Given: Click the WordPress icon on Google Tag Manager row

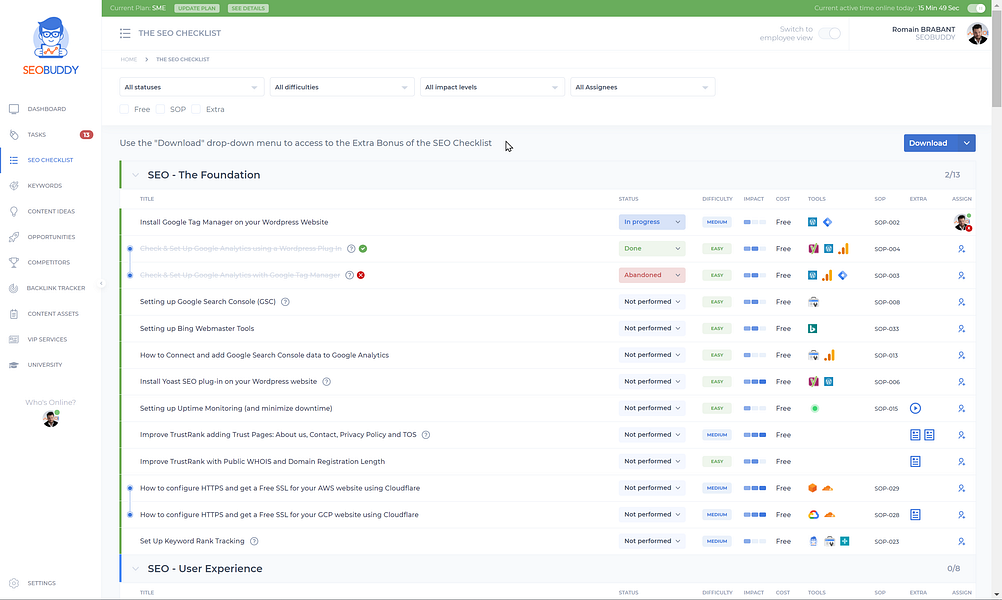Looking at the screenshot, I should (x=812, y=221).
